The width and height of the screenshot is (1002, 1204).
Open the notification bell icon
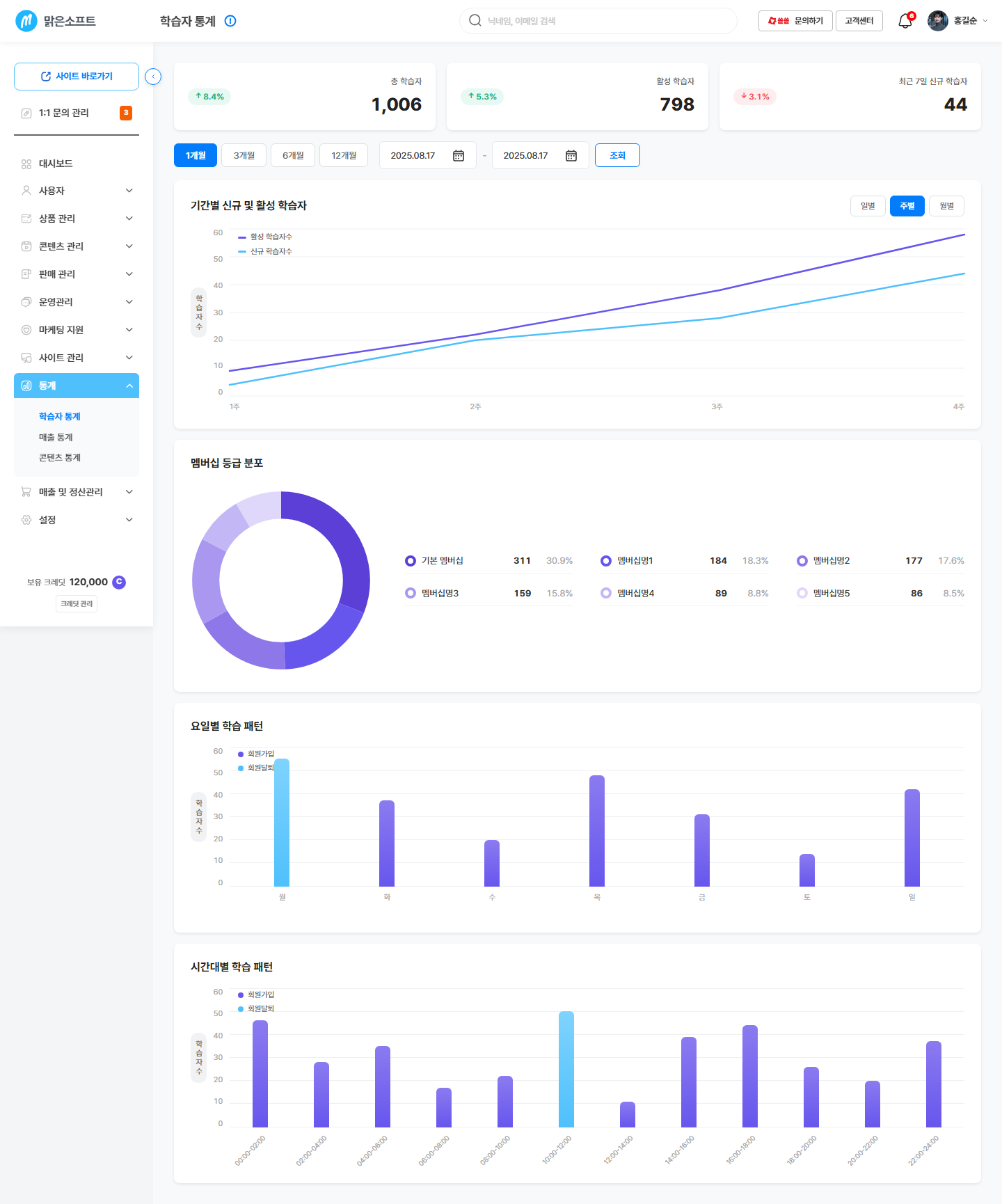(x=905, y=21)
